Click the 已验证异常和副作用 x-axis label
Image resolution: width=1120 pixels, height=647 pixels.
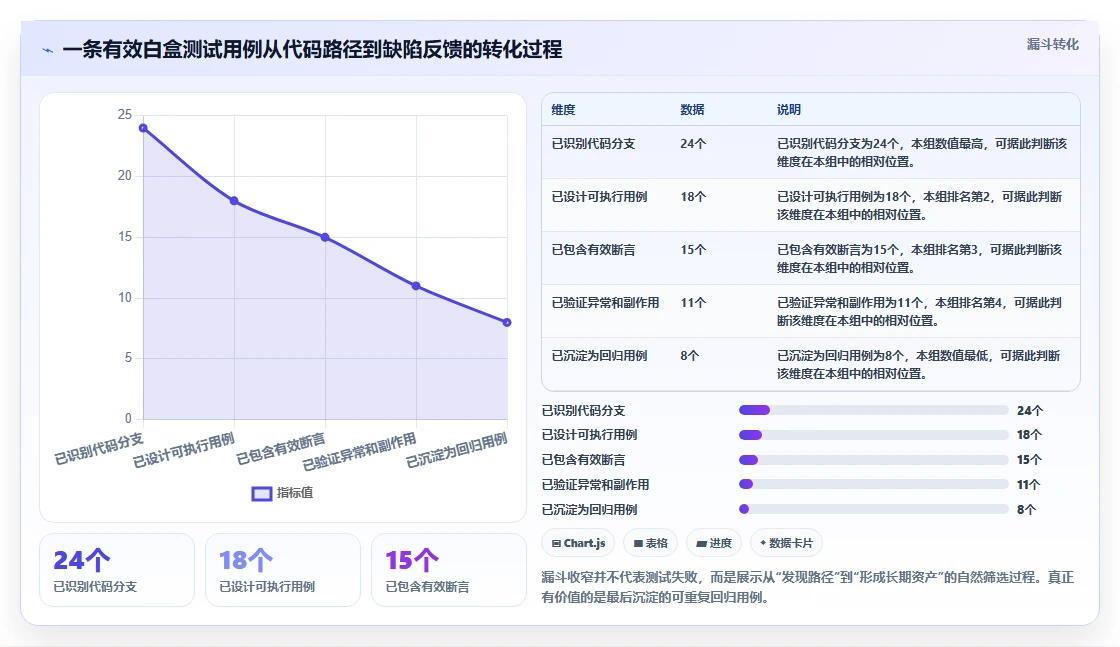359,451
